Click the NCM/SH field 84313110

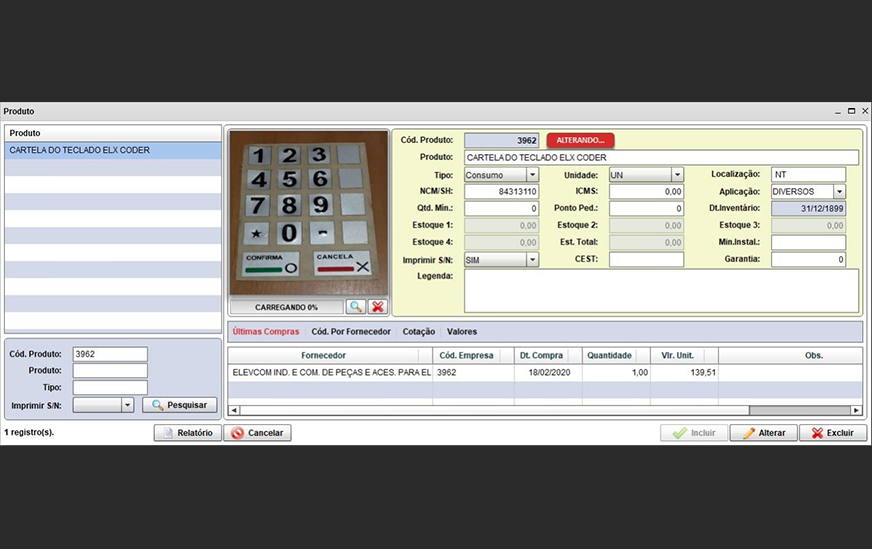[502, 191]
